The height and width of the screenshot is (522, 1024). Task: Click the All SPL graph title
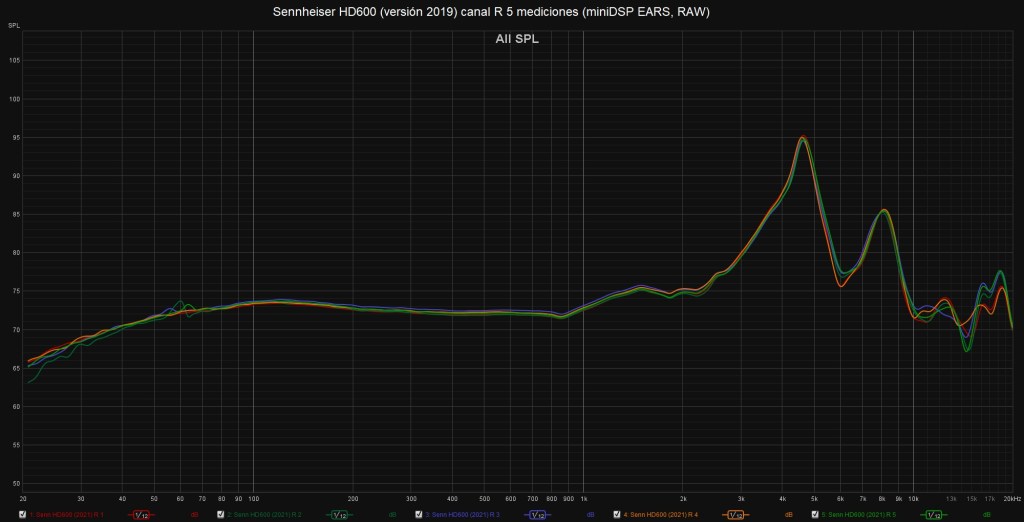click(516, 40)
